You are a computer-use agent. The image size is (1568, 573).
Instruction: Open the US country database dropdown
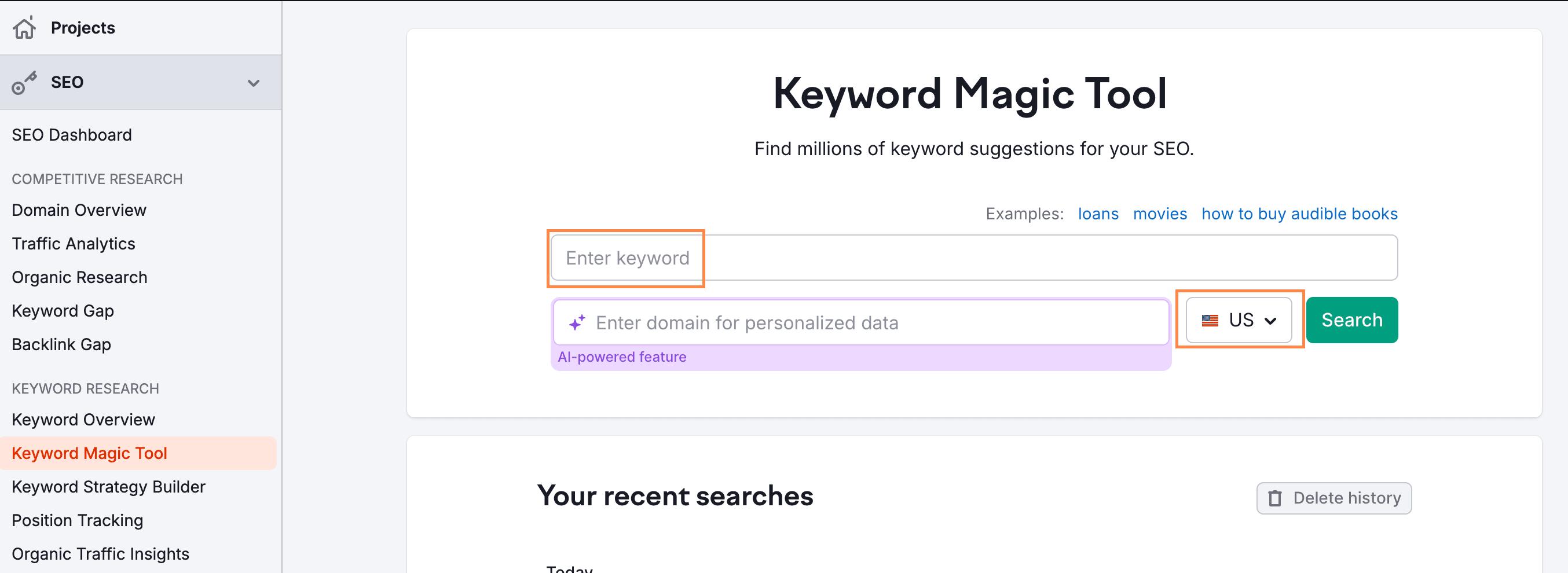pyautogui.click(x=1239, y=320)
